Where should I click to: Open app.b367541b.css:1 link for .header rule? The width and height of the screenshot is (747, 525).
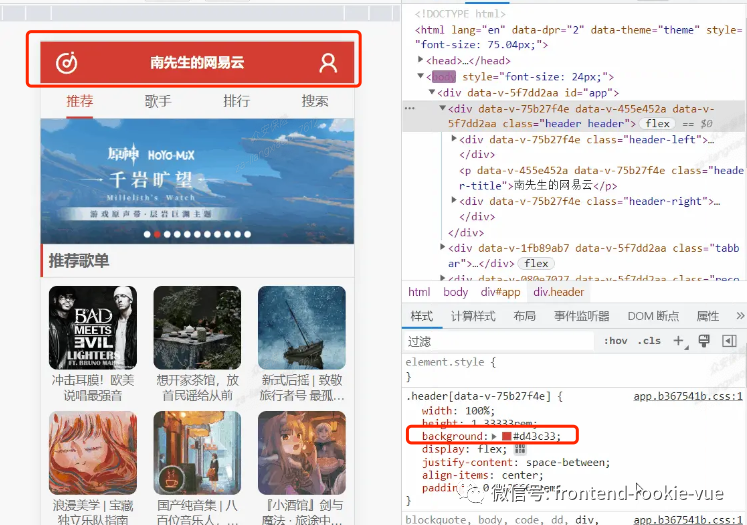(688, 396)
